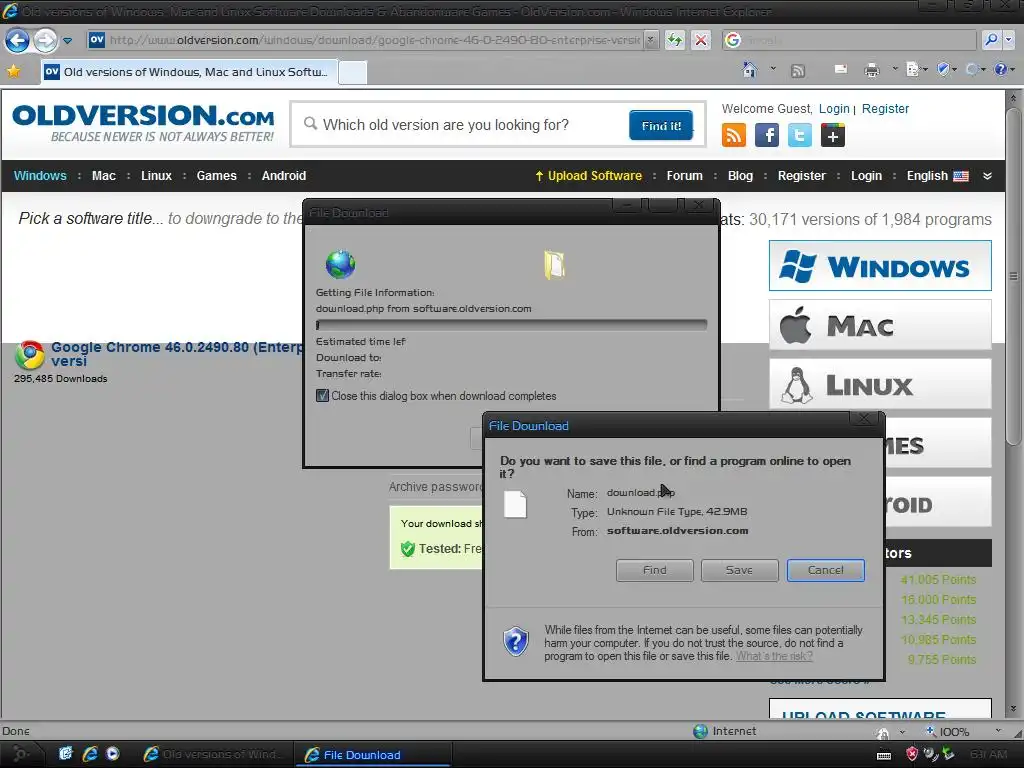The width and height of the screenshot is (1024, 768).
Task: Click the page vertical scrollbar thumb
Action: 1013,276
